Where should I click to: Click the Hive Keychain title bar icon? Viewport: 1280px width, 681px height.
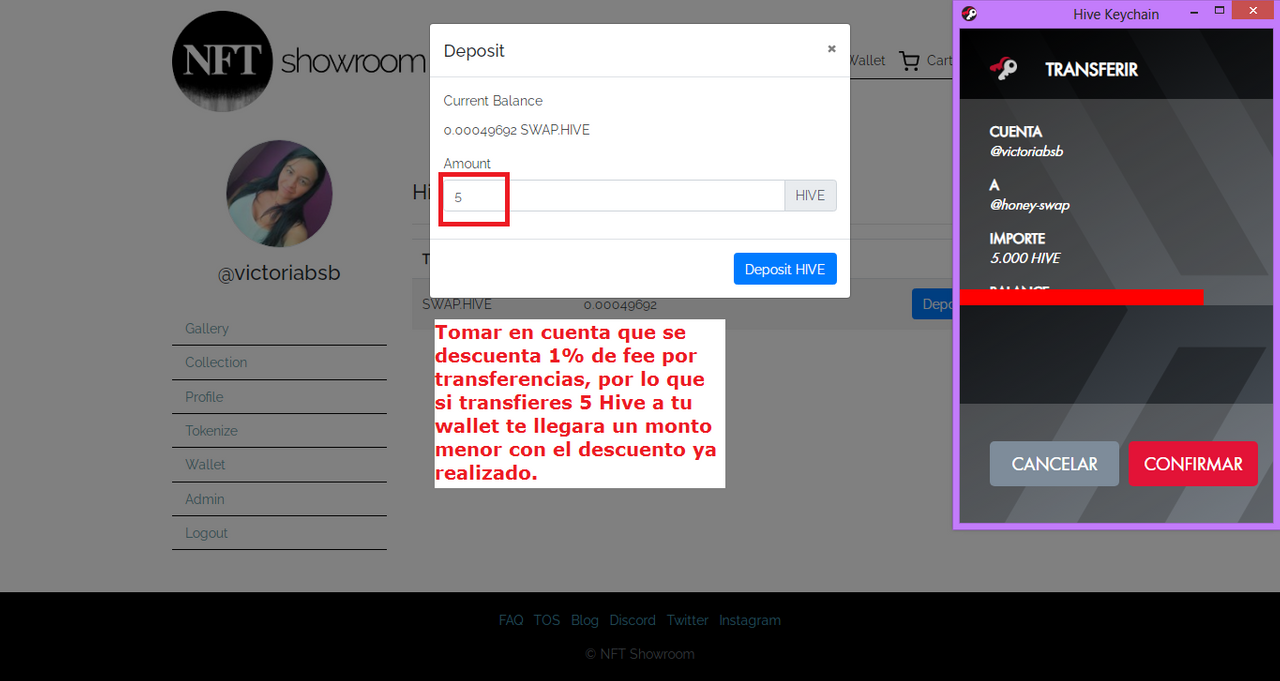tap(968, 14)
